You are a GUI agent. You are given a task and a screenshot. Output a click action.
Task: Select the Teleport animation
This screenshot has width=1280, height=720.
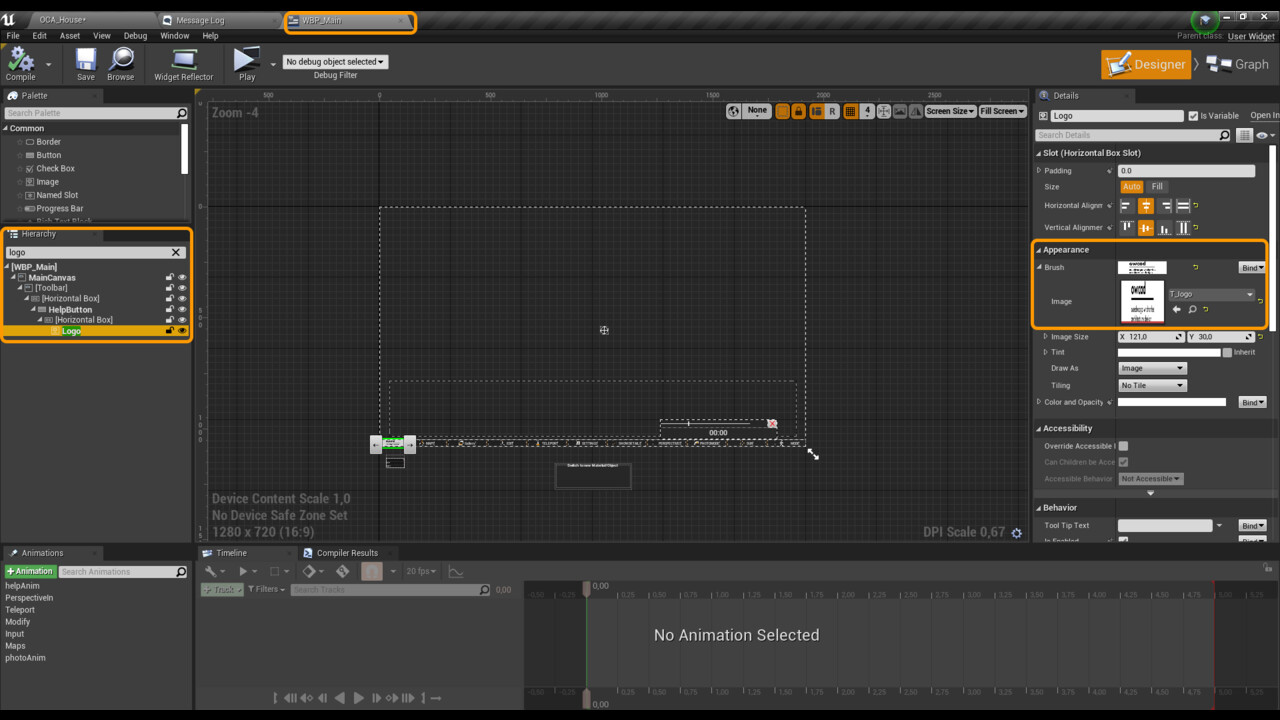20,610
